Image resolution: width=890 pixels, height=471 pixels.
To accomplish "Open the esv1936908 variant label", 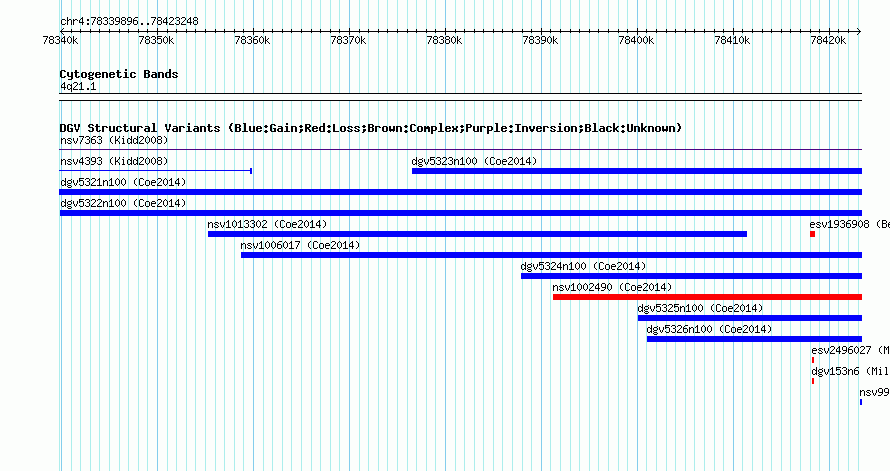I will [849, 224].
